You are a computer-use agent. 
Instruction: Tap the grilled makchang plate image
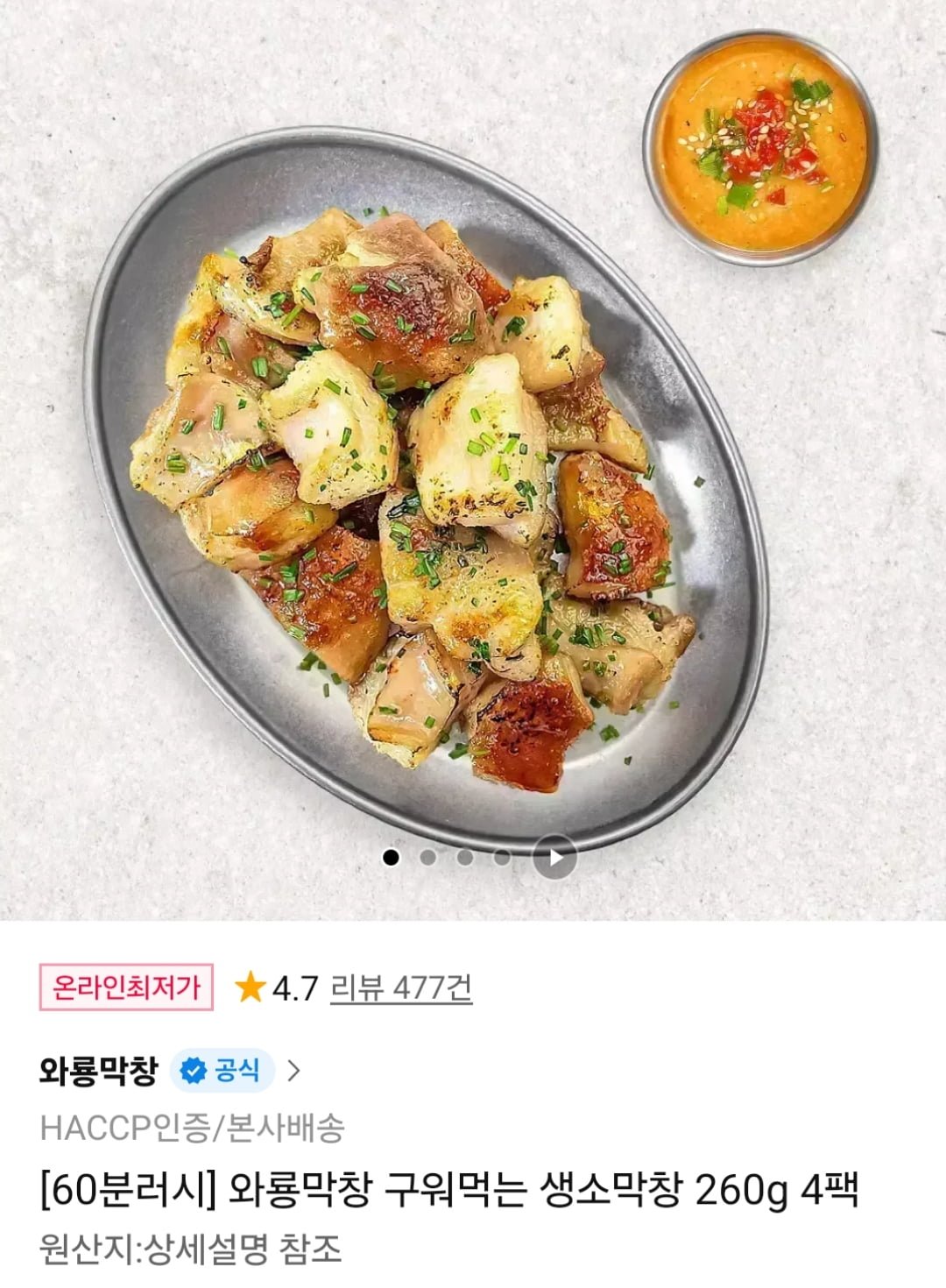tap(426, 491)
